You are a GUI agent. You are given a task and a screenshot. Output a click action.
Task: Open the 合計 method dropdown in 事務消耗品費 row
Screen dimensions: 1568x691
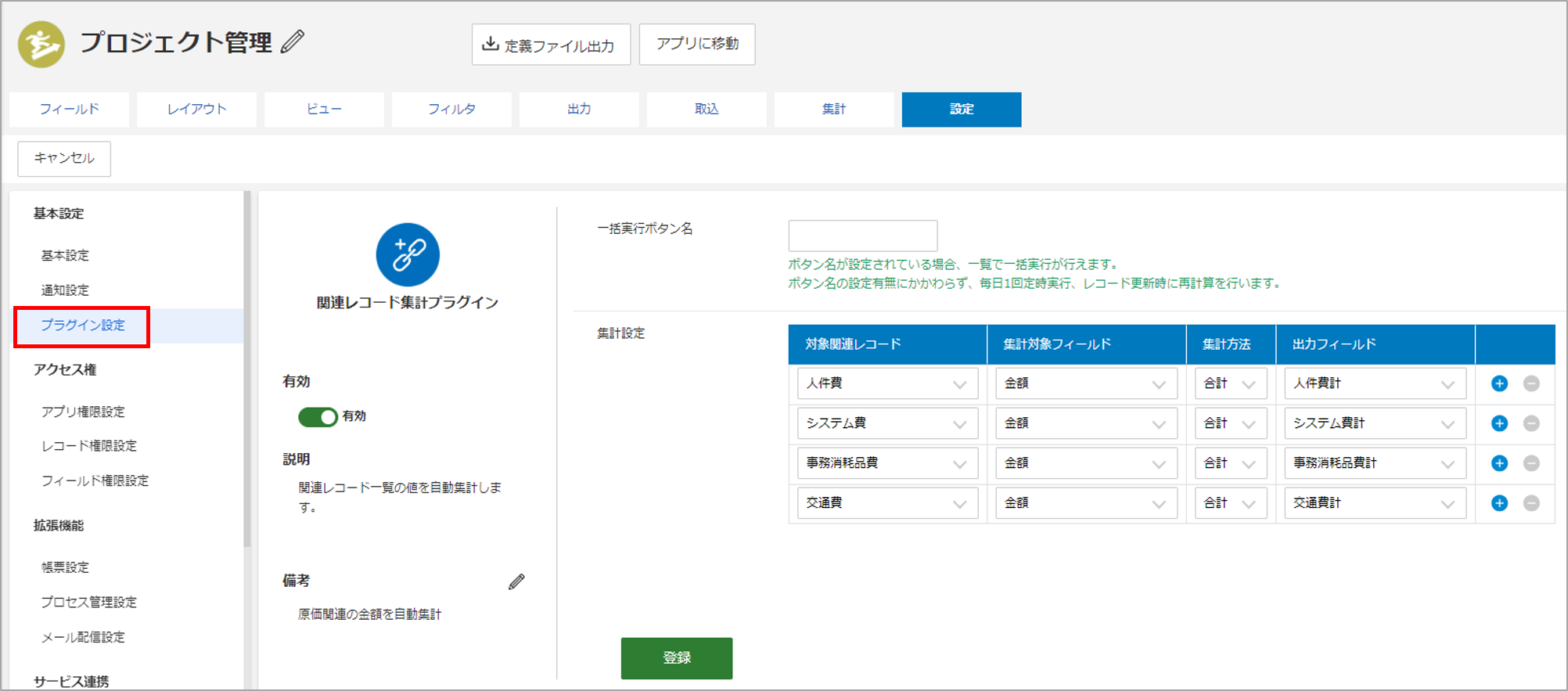(x=1231, y=463)
